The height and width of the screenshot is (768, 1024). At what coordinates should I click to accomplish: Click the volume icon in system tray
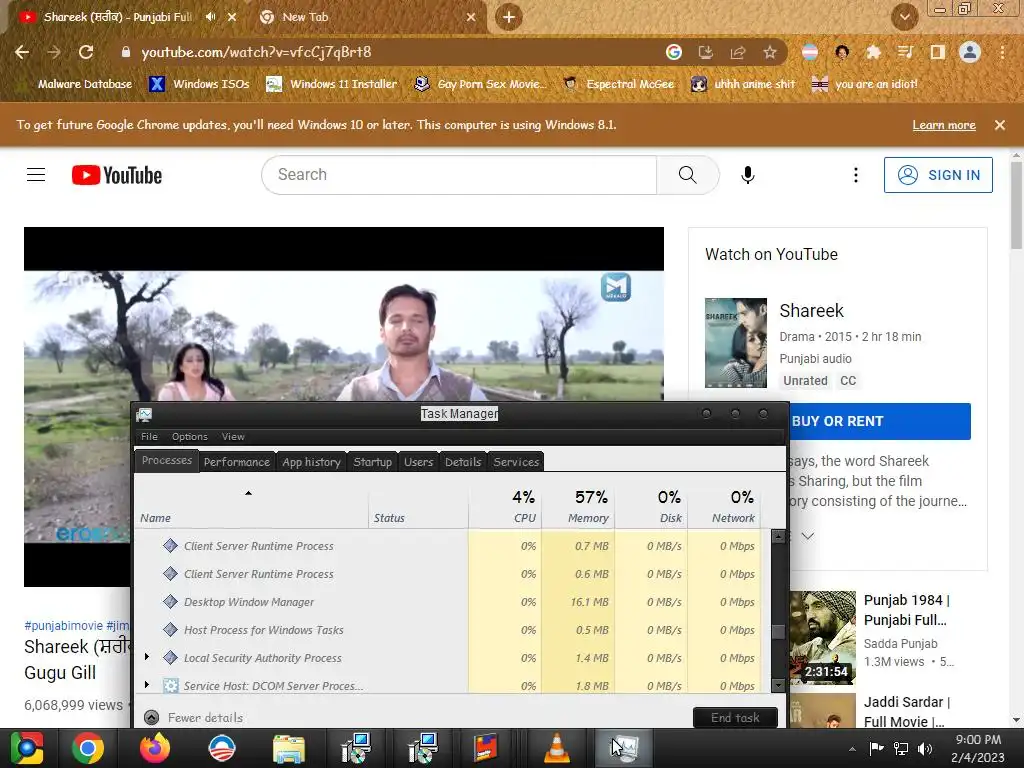(x=925, y=748)
